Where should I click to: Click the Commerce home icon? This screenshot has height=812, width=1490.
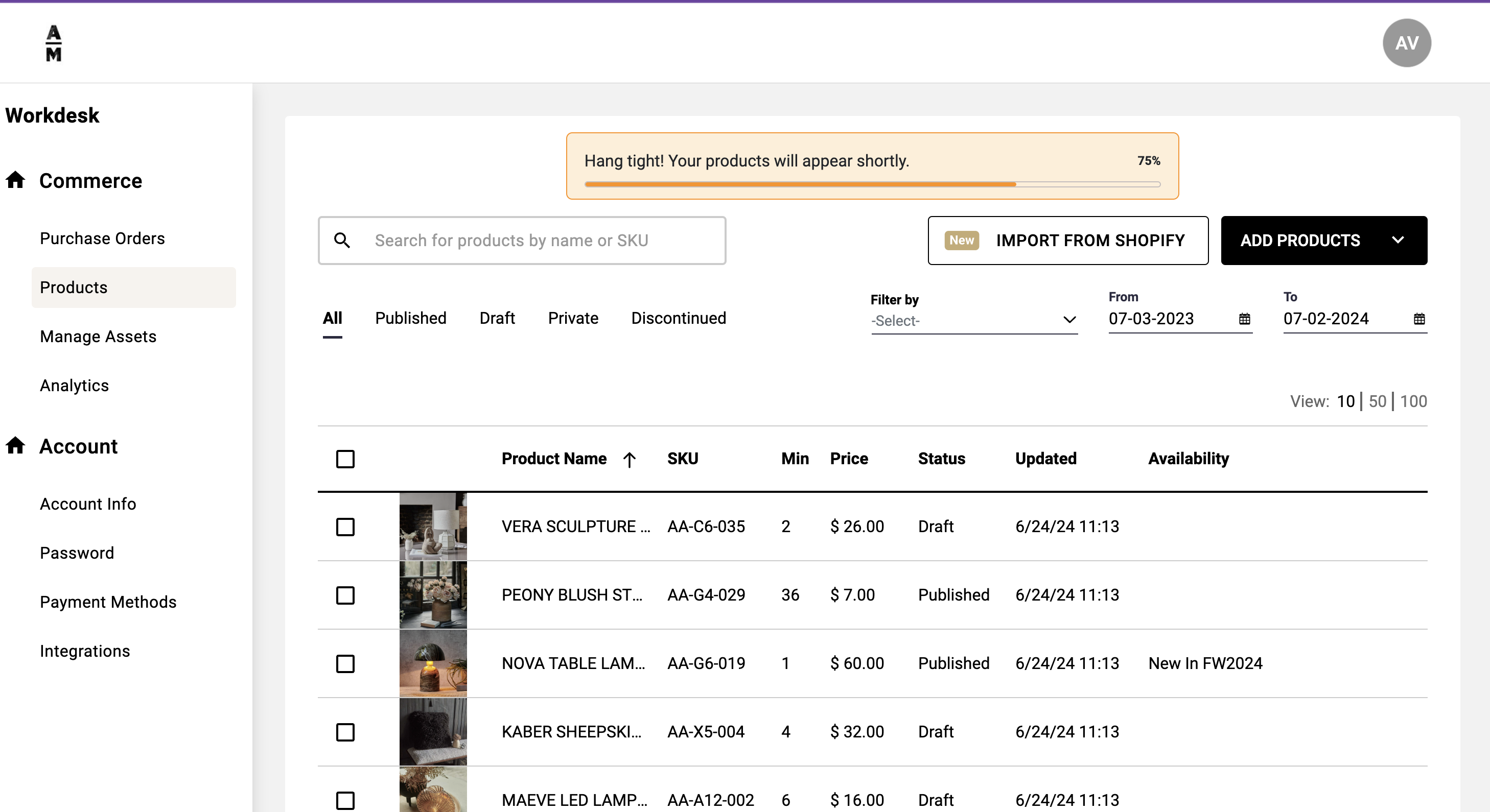(16, 180)
